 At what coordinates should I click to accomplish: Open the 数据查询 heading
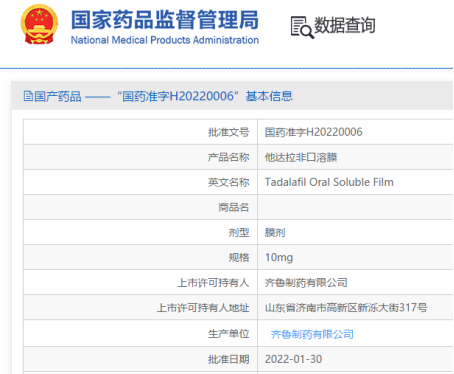click(x=344, y=25)
